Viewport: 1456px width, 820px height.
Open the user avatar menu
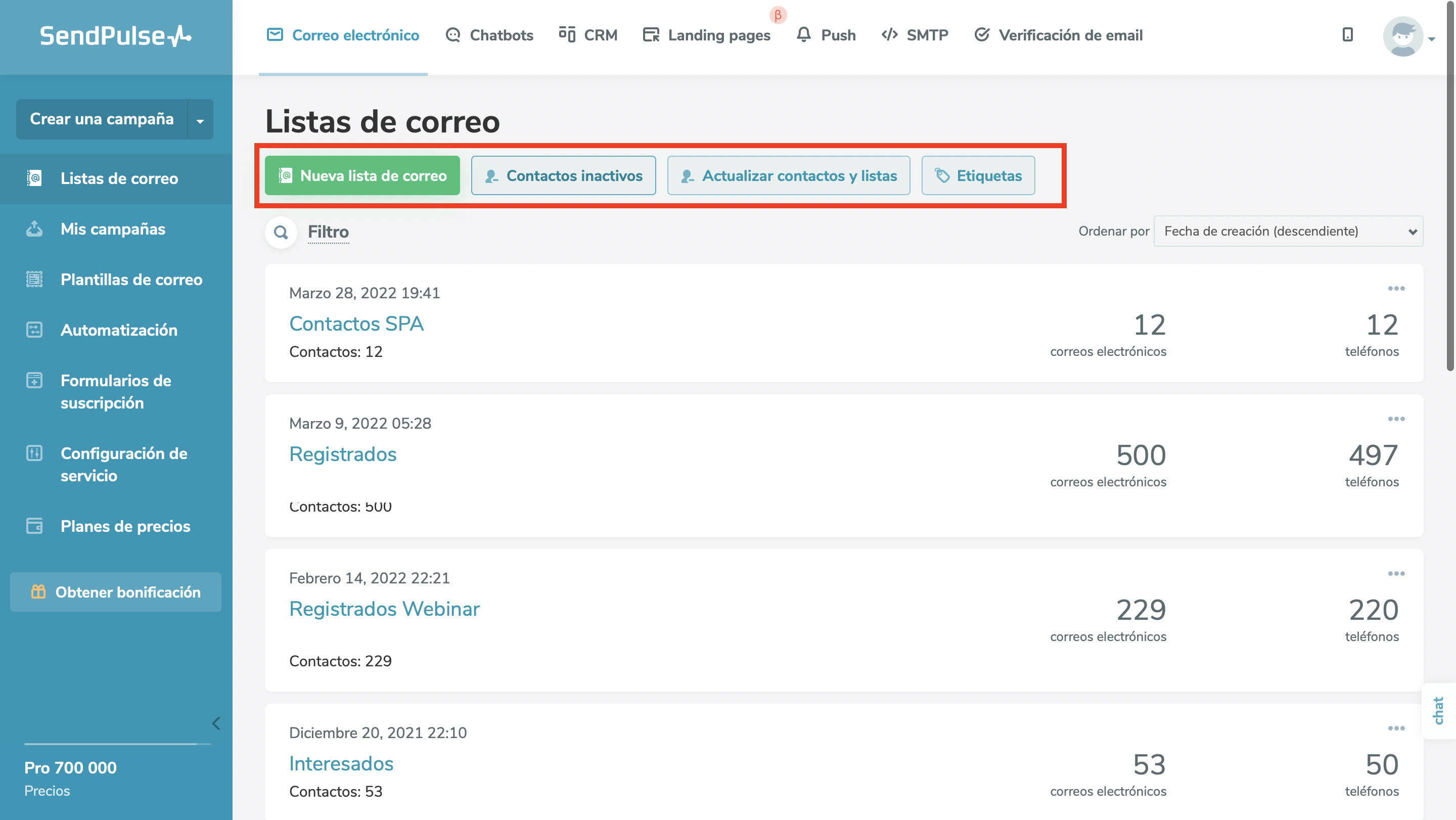coord(1409,36)
